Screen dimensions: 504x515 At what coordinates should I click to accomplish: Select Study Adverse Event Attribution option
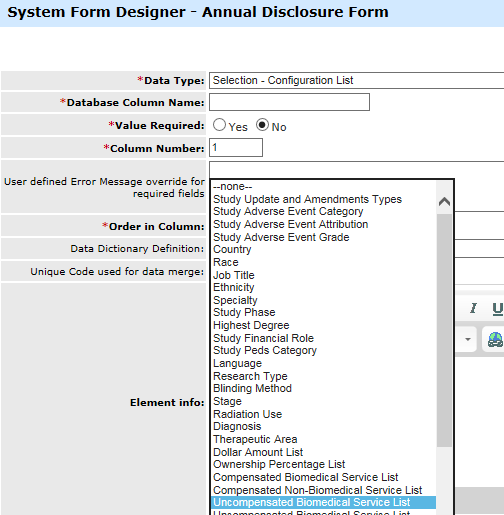pos(323,224)
